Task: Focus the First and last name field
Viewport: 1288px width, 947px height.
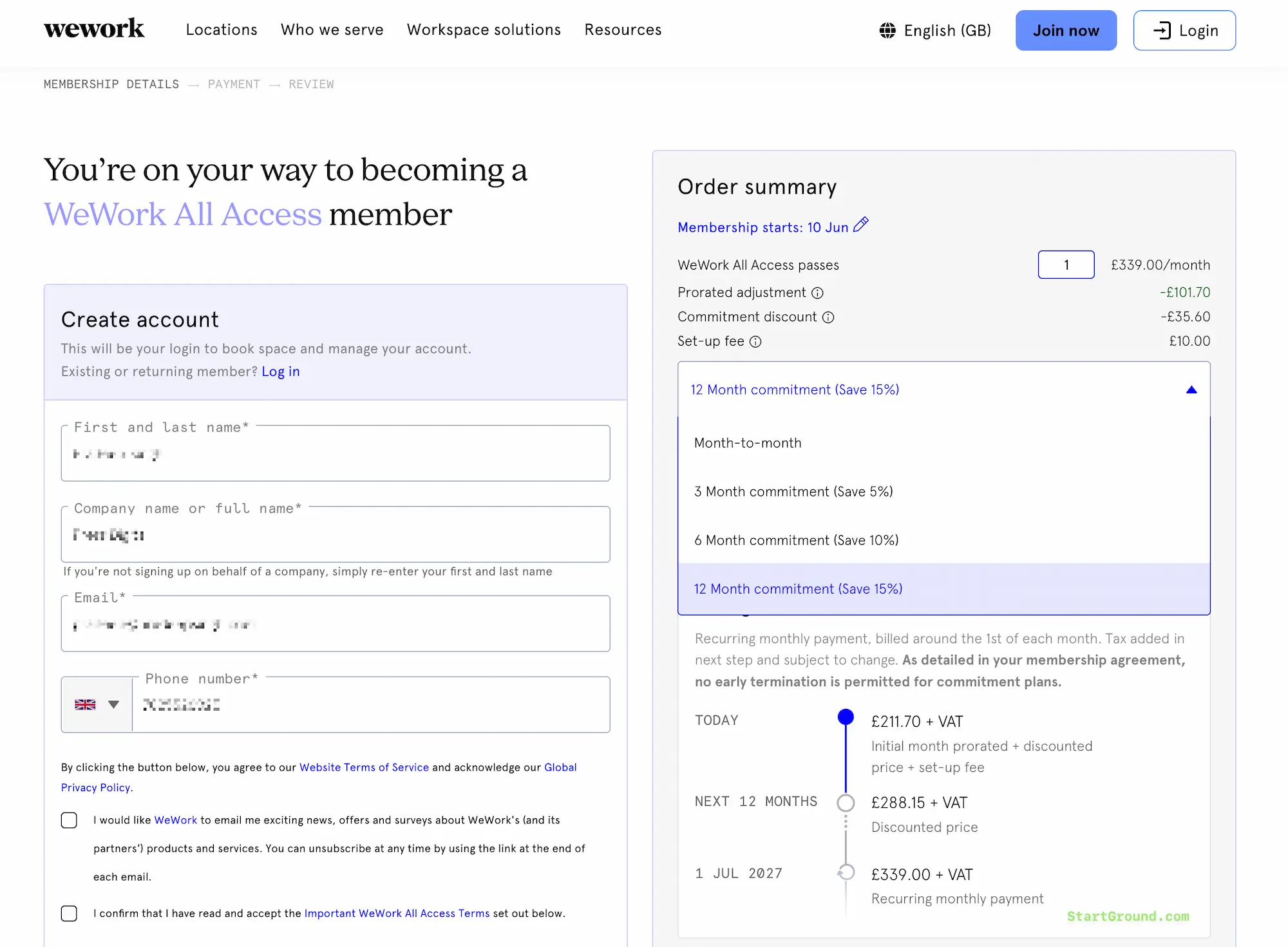Action: point(336,453)
